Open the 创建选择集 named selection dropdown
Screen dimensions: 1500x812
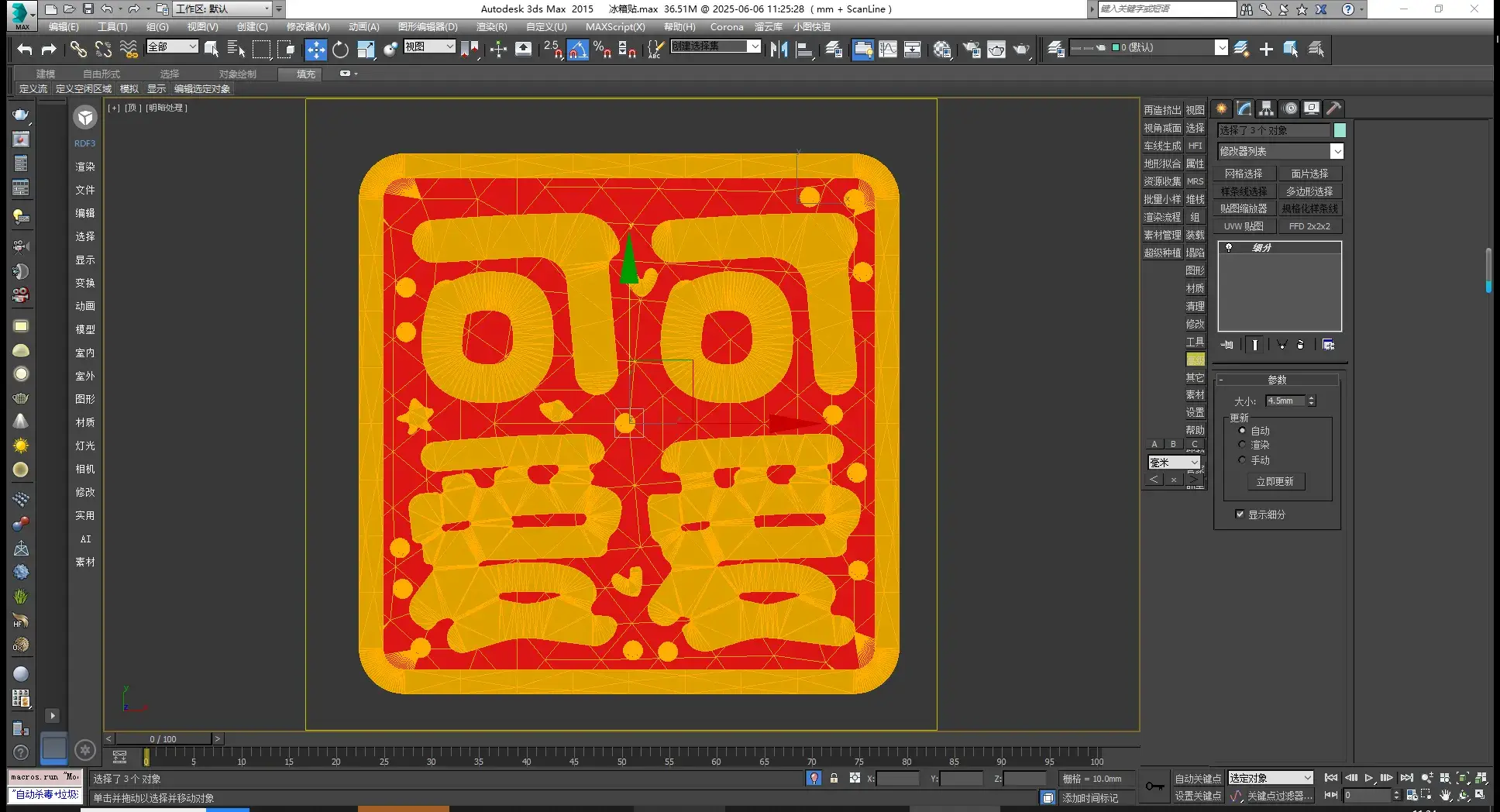coord(715,46)
